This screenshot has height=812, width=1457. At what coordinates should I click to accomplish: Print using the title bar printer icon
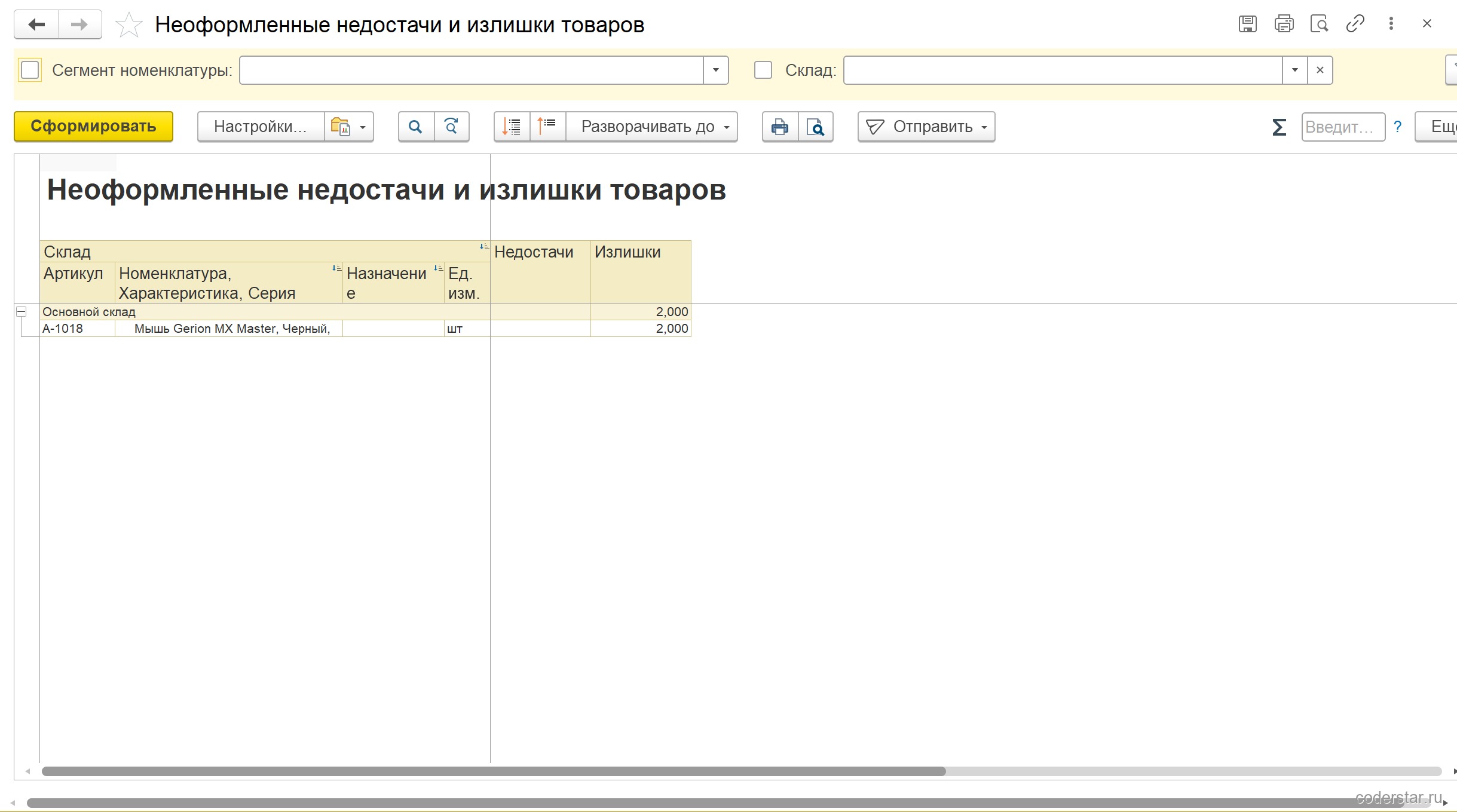(1284, 24)
